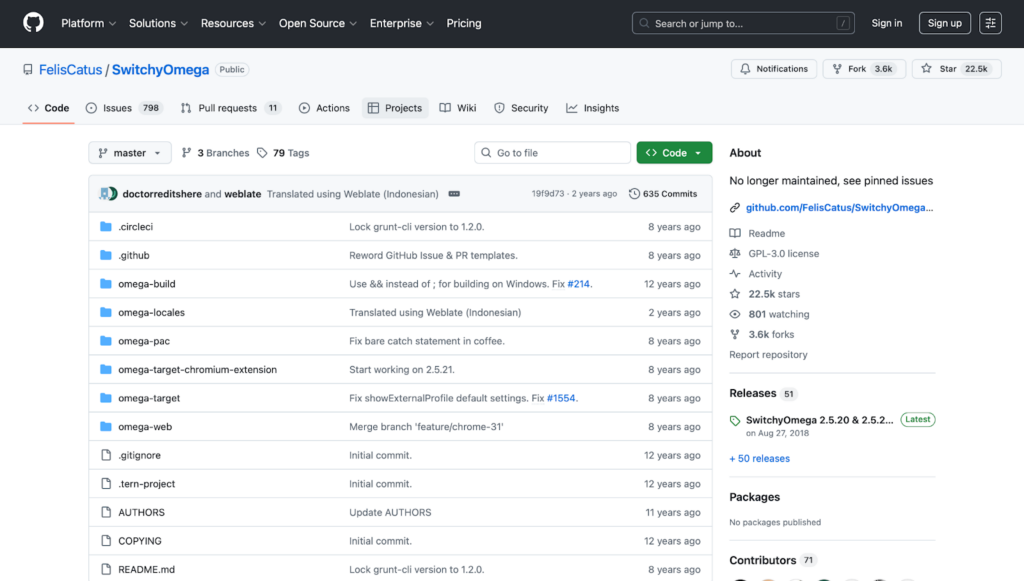1024x581 pixels.
Task: Open the accessibility settings icon in header
Action: coord(990,23)
